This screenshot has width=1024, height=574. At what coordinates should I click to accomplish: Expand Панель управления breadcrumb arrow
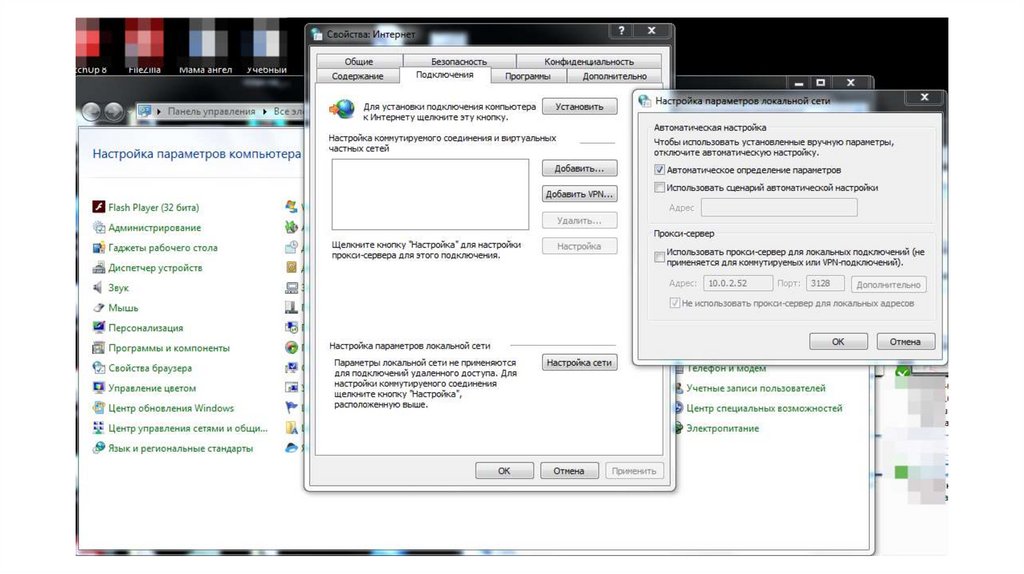[264, 112]
